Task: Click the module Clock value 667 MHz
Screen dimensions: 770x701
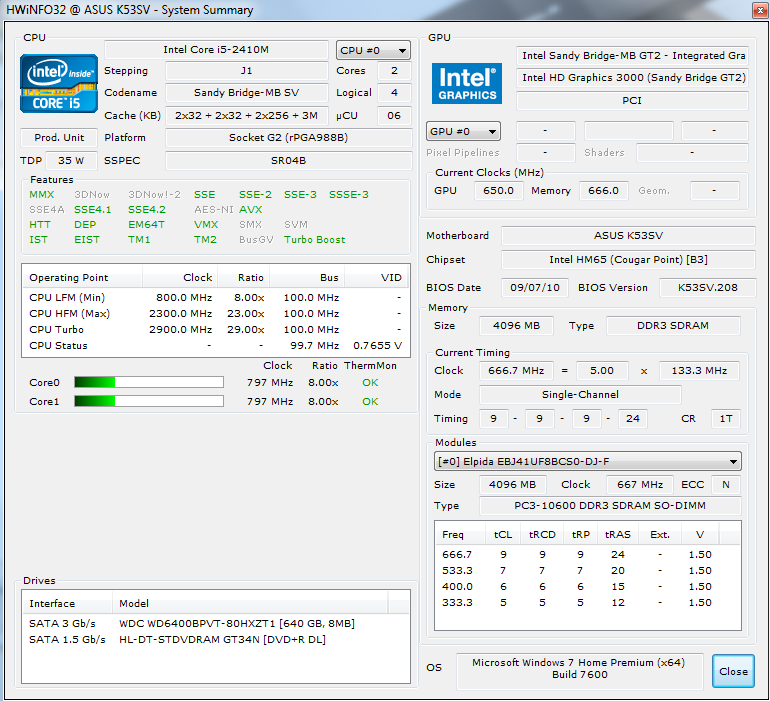Action: pos(640,485)
